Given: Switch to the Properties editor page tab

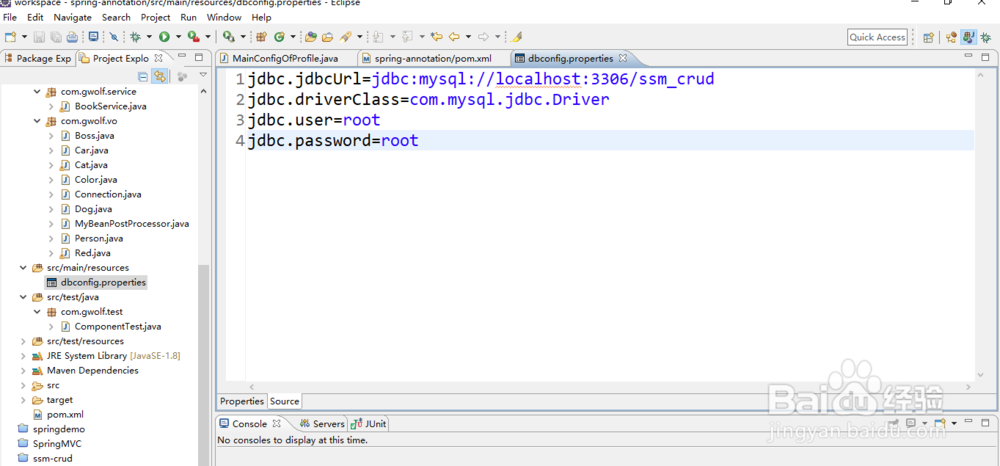Looking at the screenshot, I should [x=242, y=401].
